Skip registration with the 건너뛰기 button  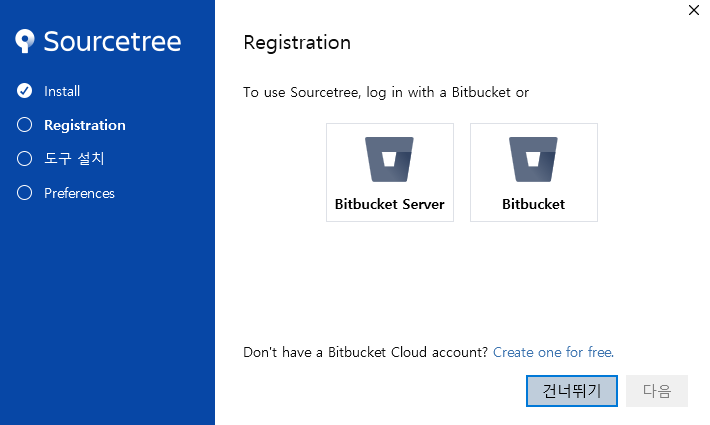(571, 391)
